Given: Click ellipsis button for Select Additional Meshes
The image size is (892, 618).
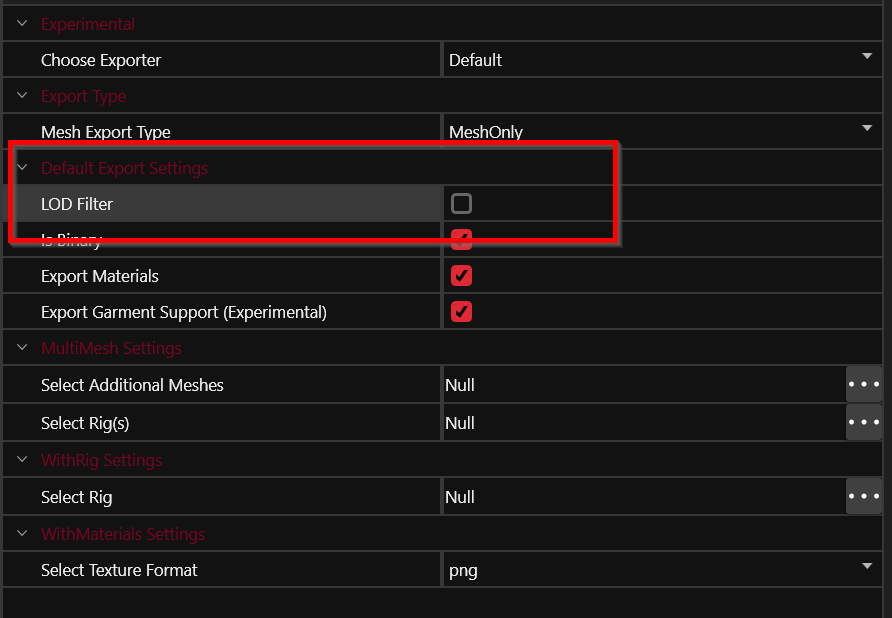Looking at the screenshot, I should tap(864, 385).
